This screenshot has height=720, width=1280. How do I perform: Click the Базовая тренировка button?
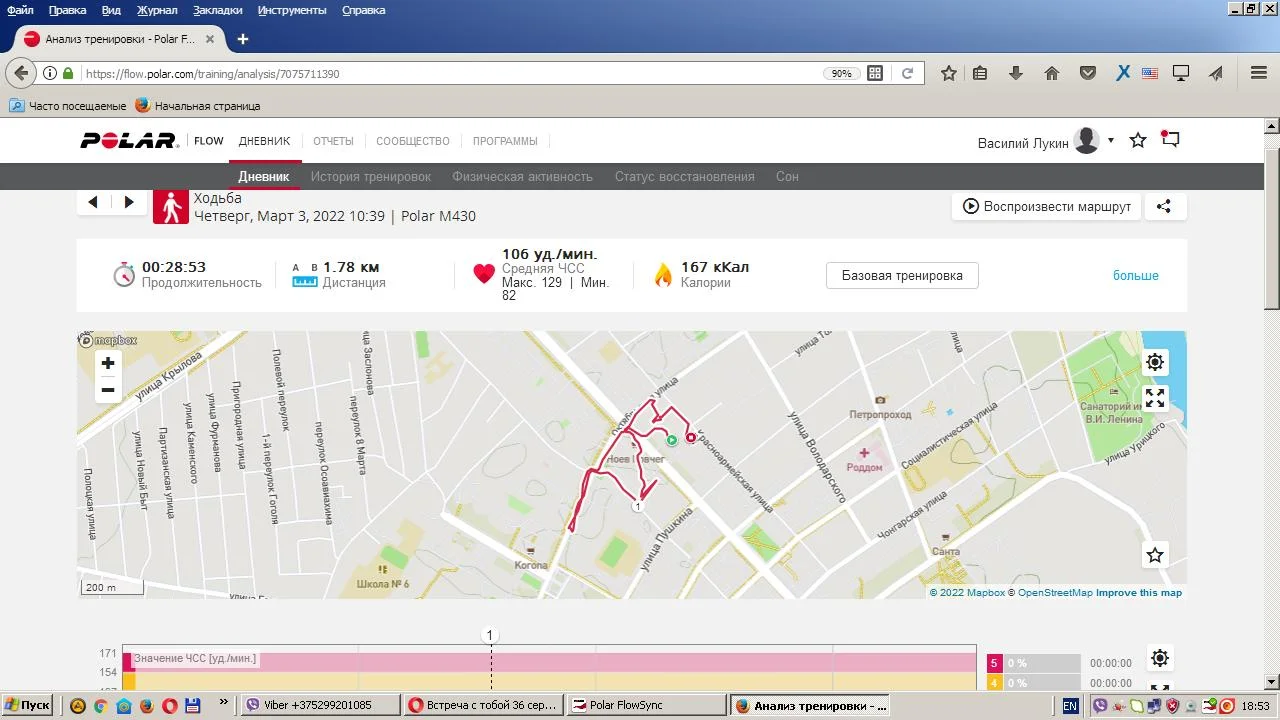pyautogui.click(x=902, y=276)
